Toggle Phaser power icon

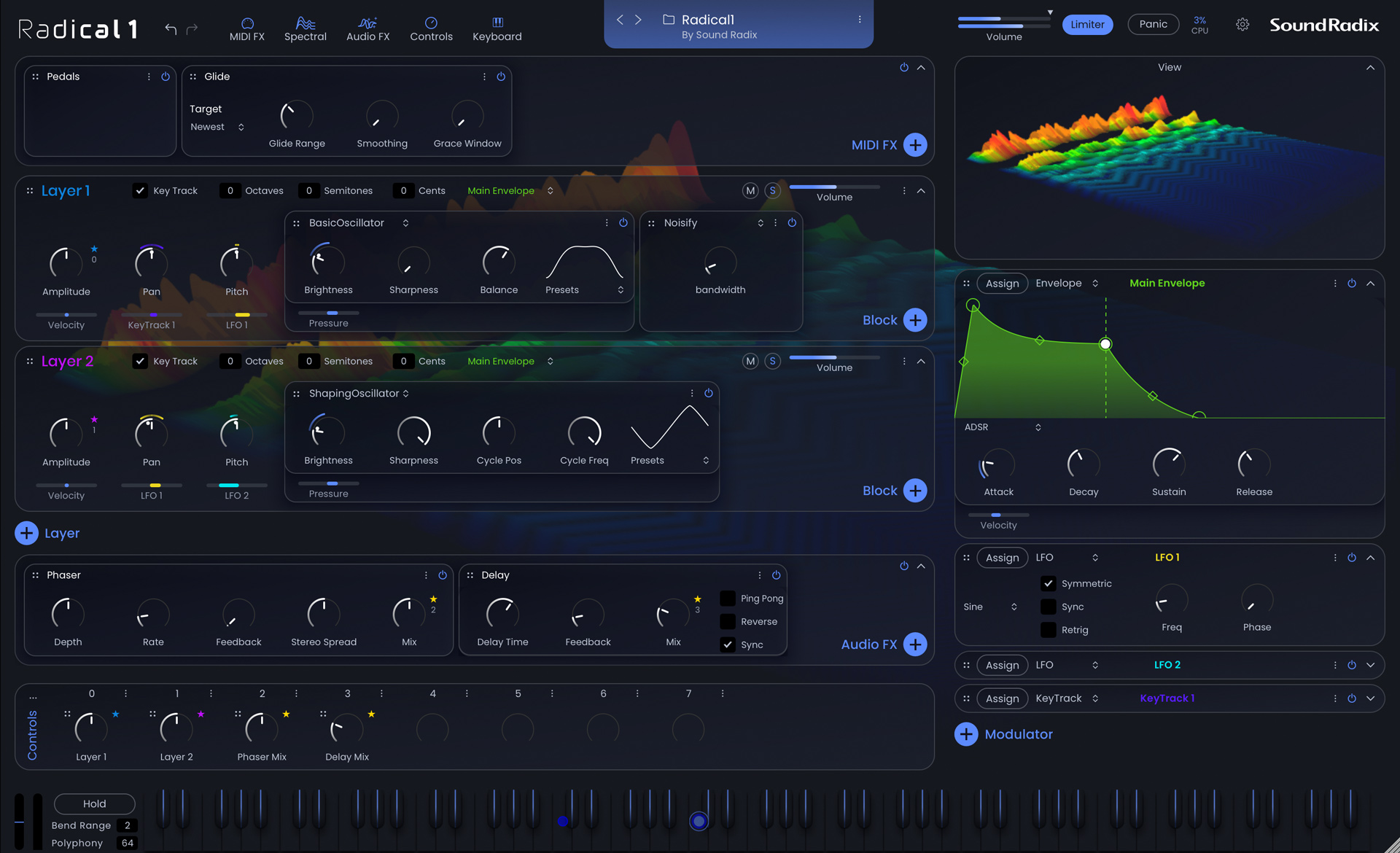click(443, 575)
